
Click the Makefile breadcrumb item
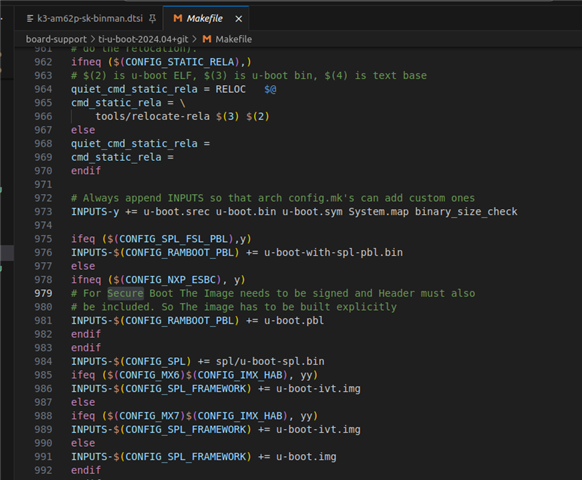(x=233, y=39)
